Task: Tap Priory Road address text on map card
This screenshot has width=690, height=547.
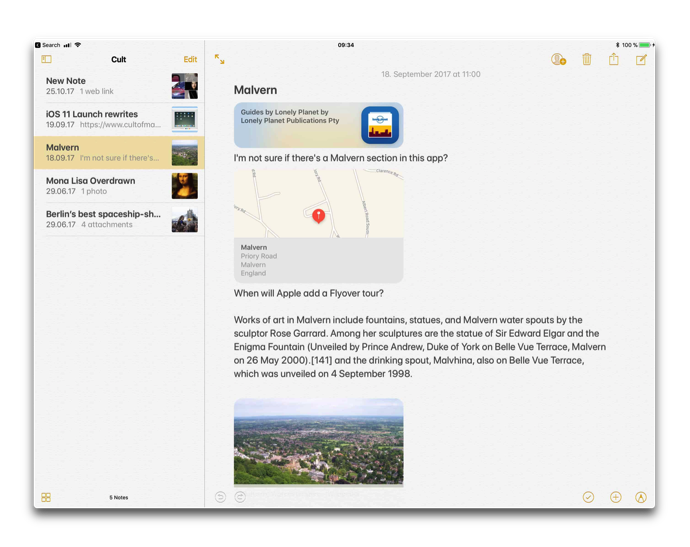Action: coord(259,256)
